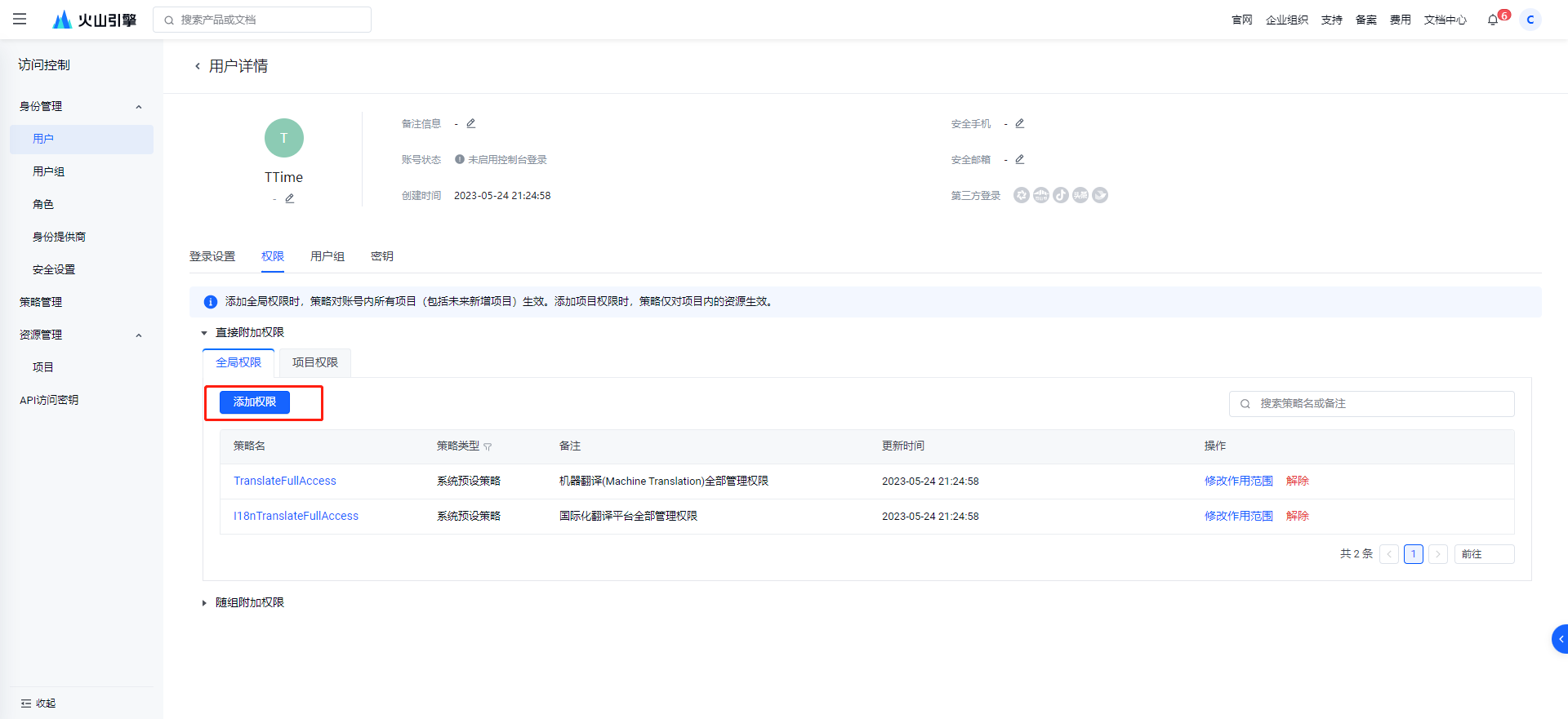1568x719 pixels.
Task: Switch to the 登录设置 tab
Action: [212, 256]
